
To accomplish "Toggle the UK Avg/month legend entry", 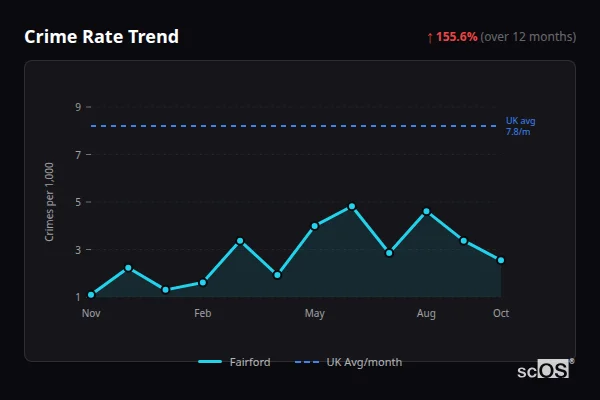I will pos(348,362).
